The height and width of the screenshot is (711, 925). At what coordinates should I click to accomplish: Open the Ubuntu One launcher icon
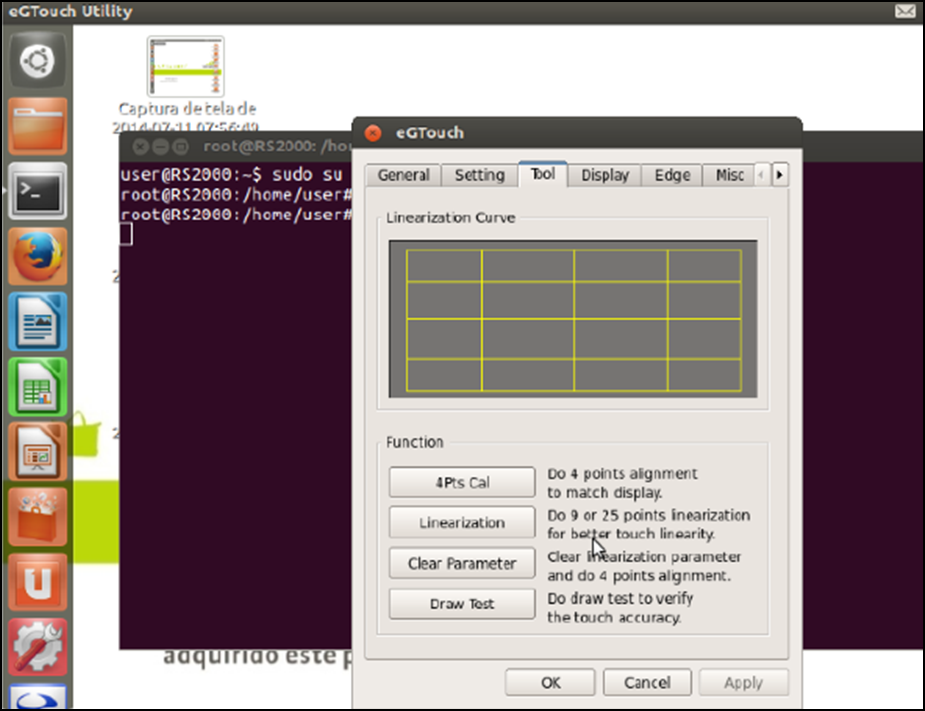38,582
